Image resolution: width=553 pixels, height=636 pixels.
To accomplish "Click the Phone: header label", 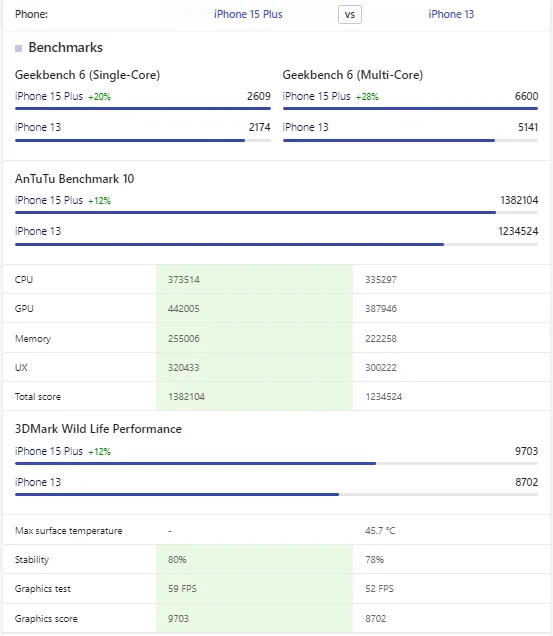I will (31, 14).
